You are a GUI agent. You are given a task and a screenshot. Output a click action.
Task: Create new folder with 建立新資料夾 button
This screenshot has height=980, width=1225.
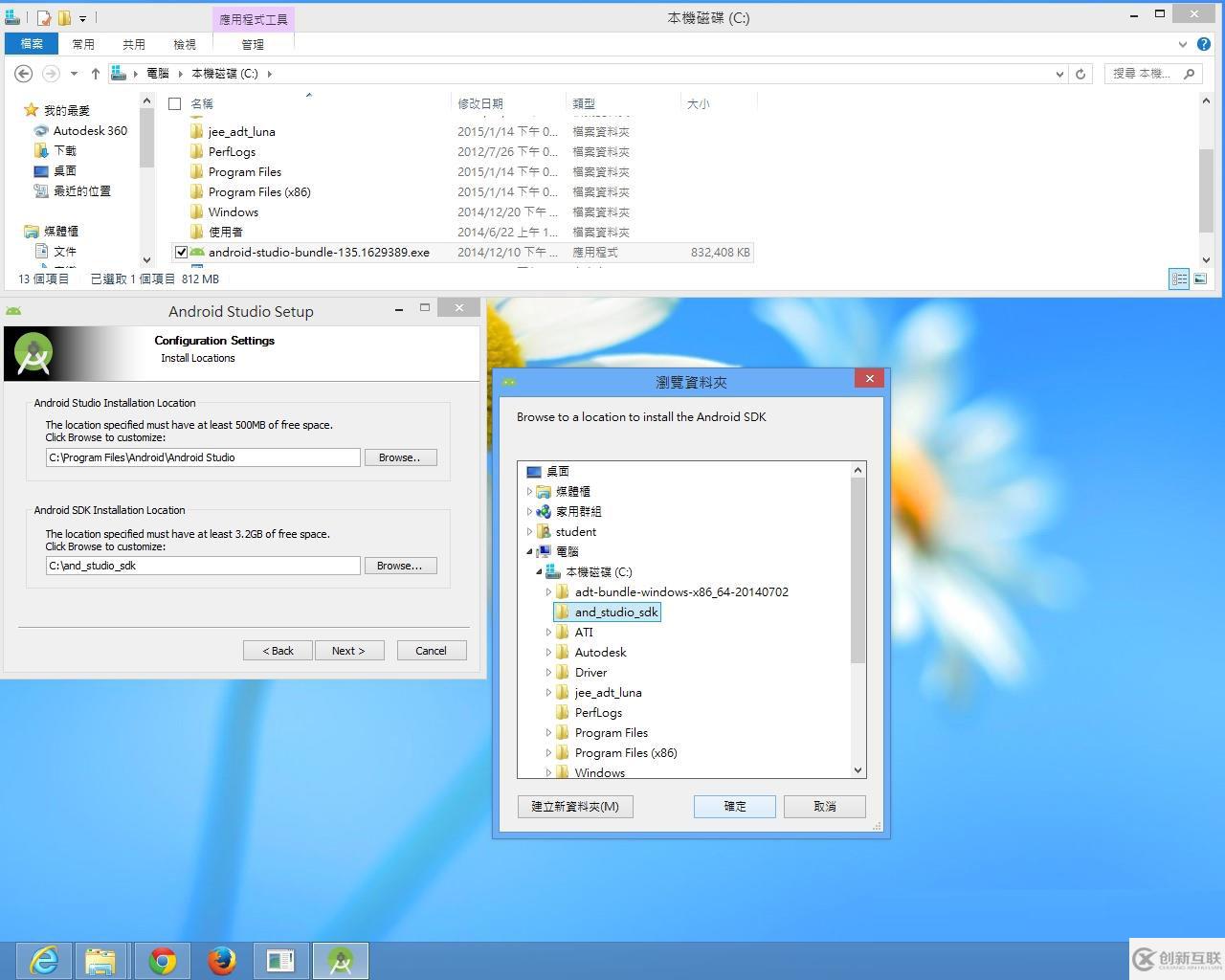click(575, 806)
